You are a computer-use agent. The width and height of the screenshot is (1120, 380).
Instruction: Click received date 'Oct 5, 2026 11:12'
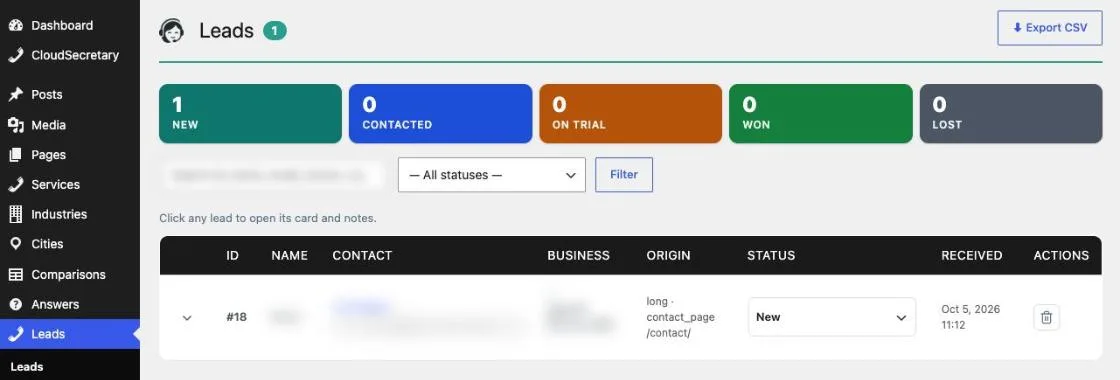(971, 317)
